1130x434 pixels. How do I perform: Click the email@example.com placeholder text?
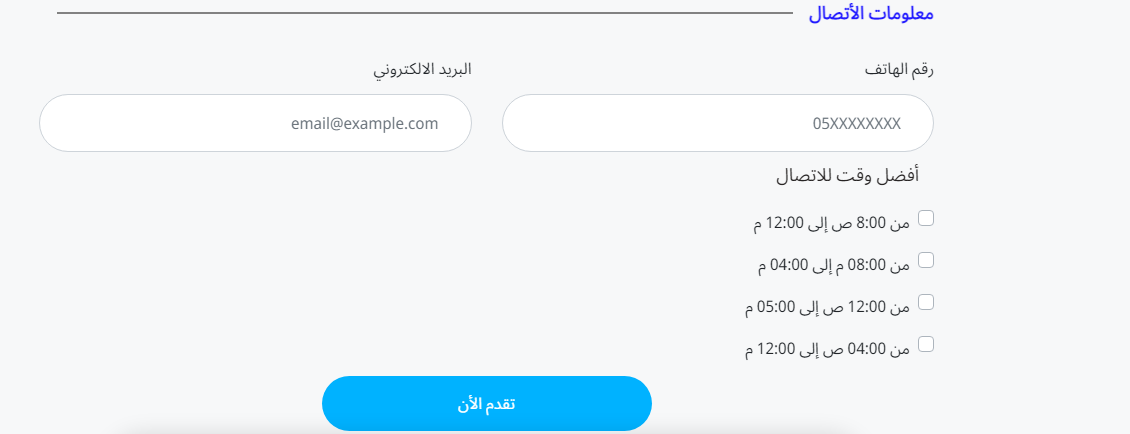coord(365,124)
